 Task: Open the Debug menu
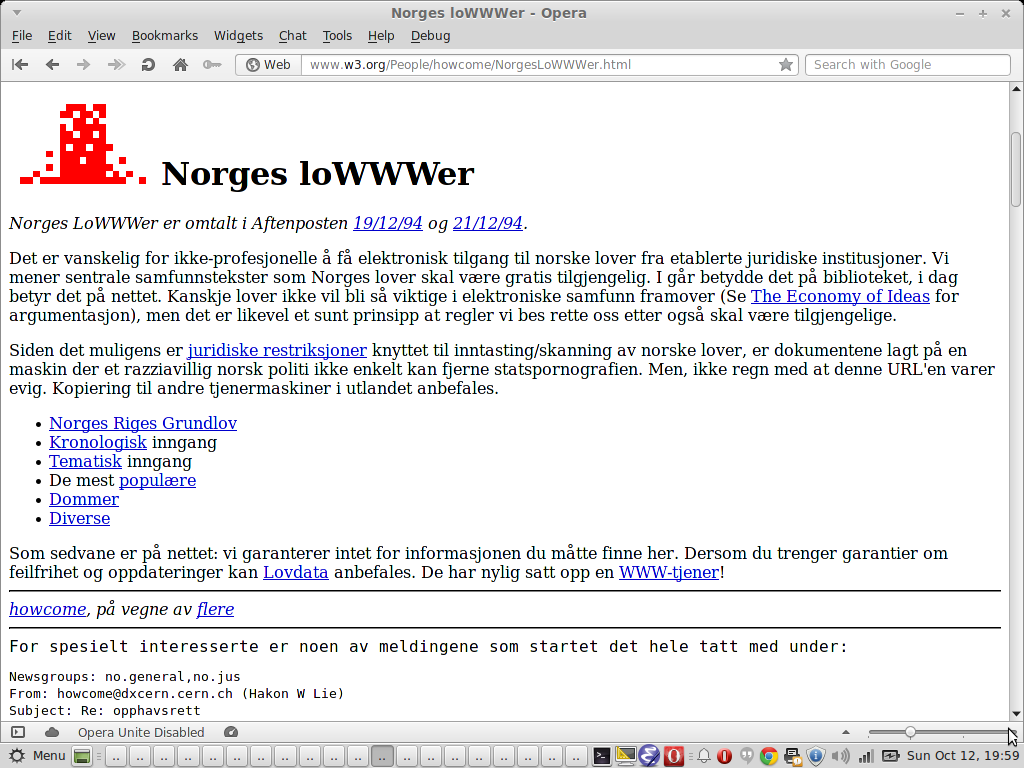click(x=430, y=36)
